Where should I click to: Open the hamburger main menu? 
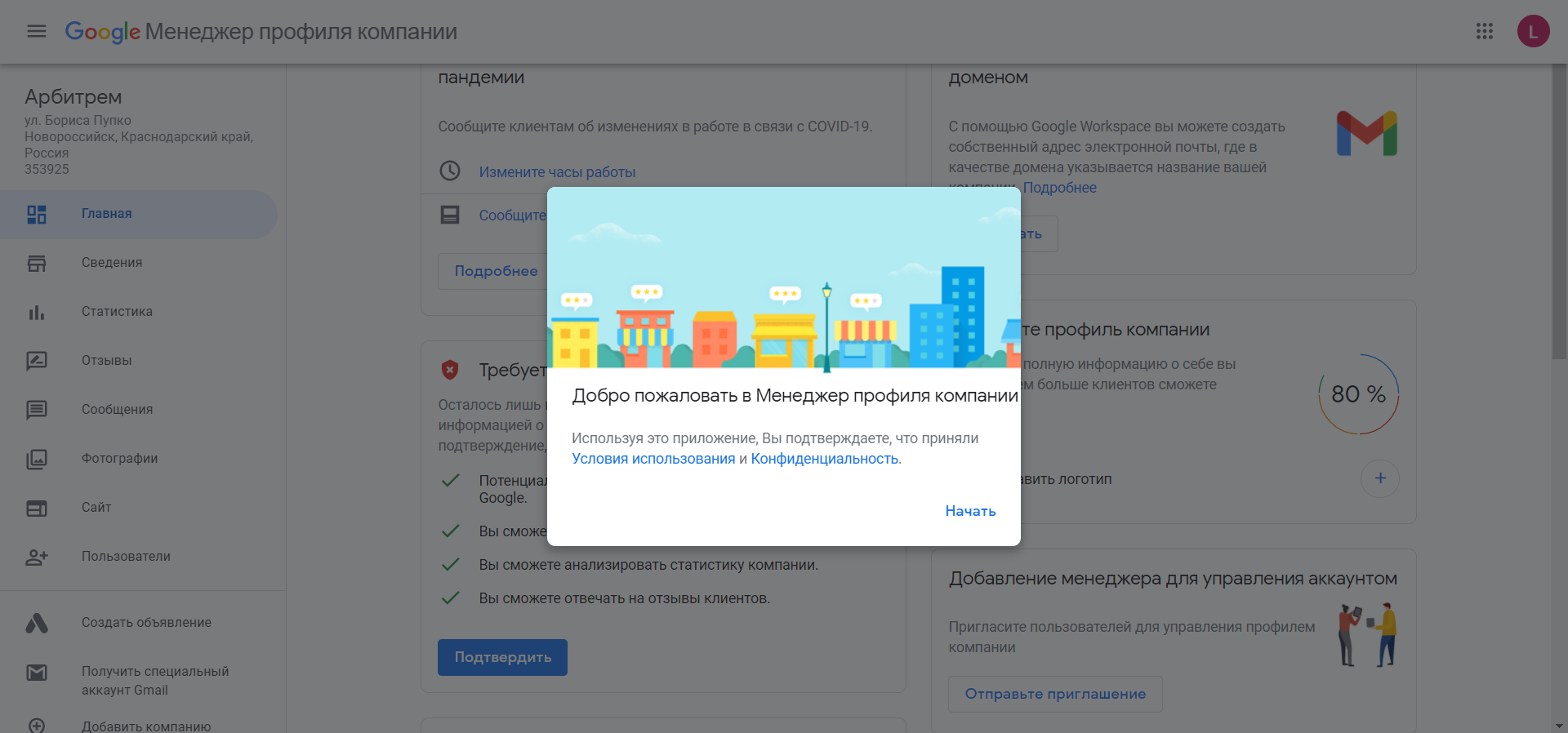tap(37, 31)
